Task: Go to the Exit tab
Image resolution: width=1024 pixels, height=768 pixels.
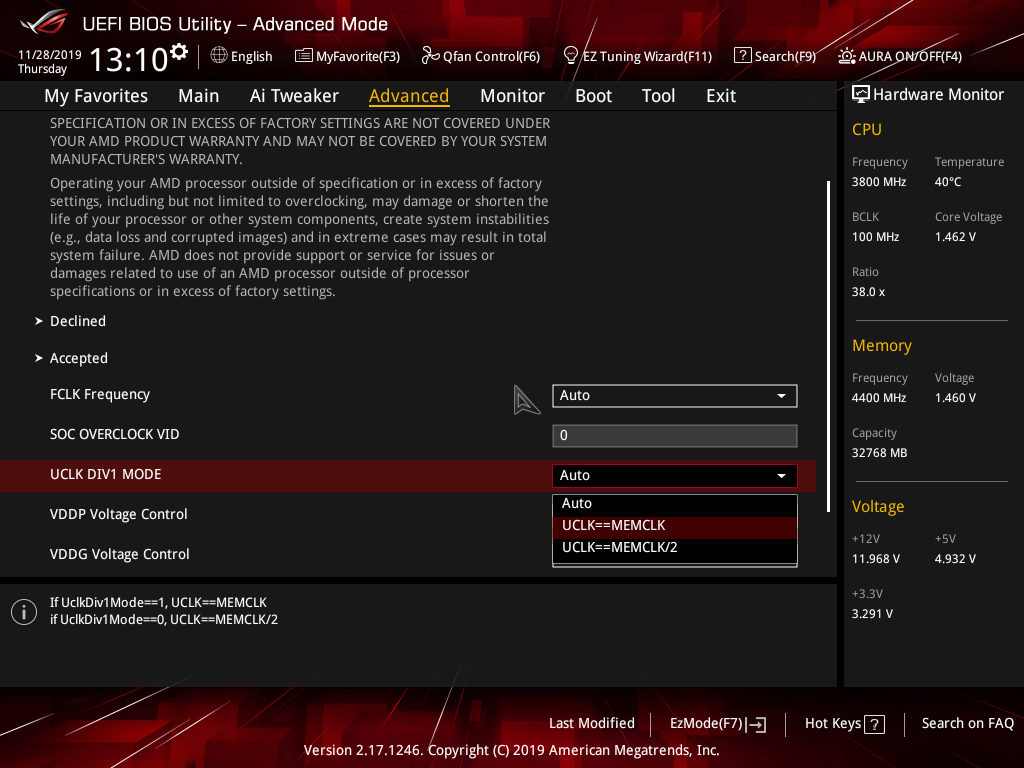Action: point(721,95)
